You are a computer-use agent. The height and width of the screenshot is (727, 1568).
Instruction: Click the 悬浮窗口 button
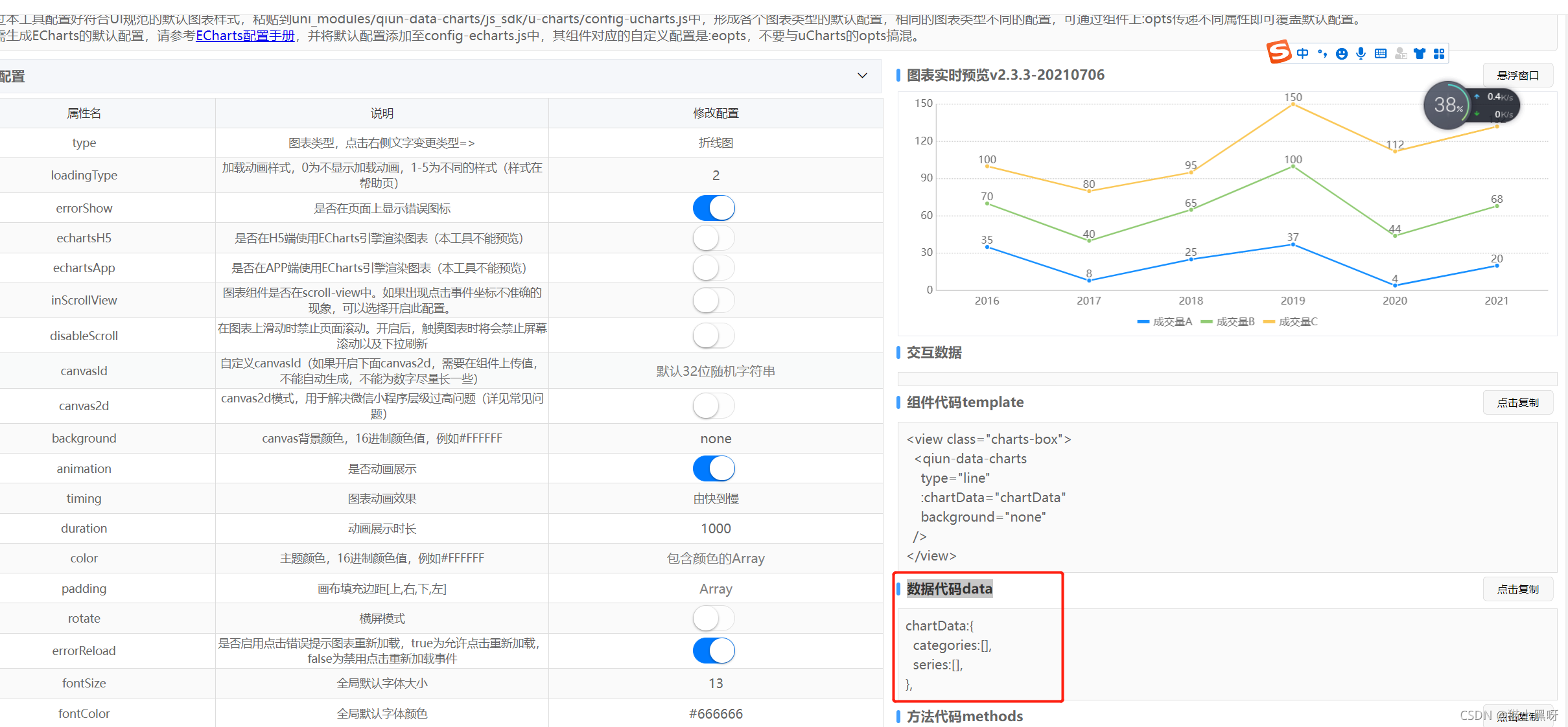point(1517,76)
